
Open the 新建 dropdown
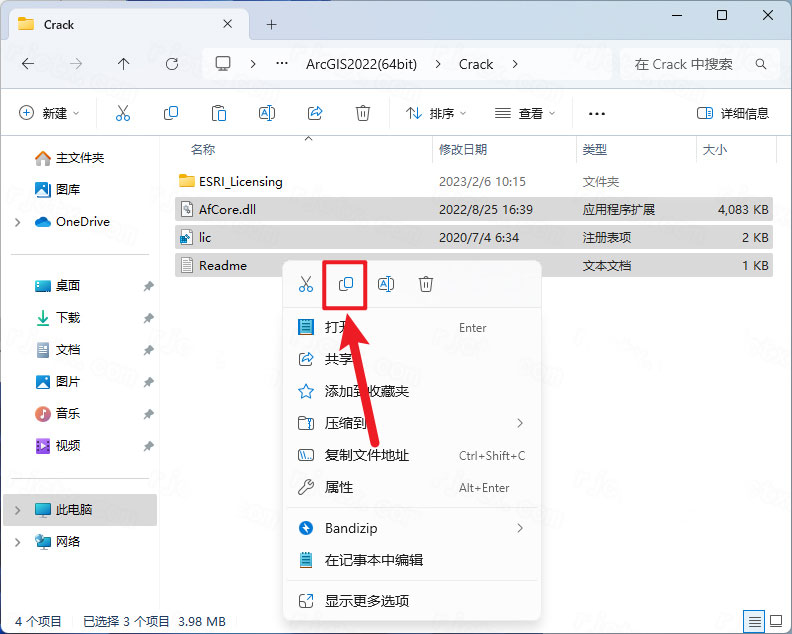[x=49, y=113]
